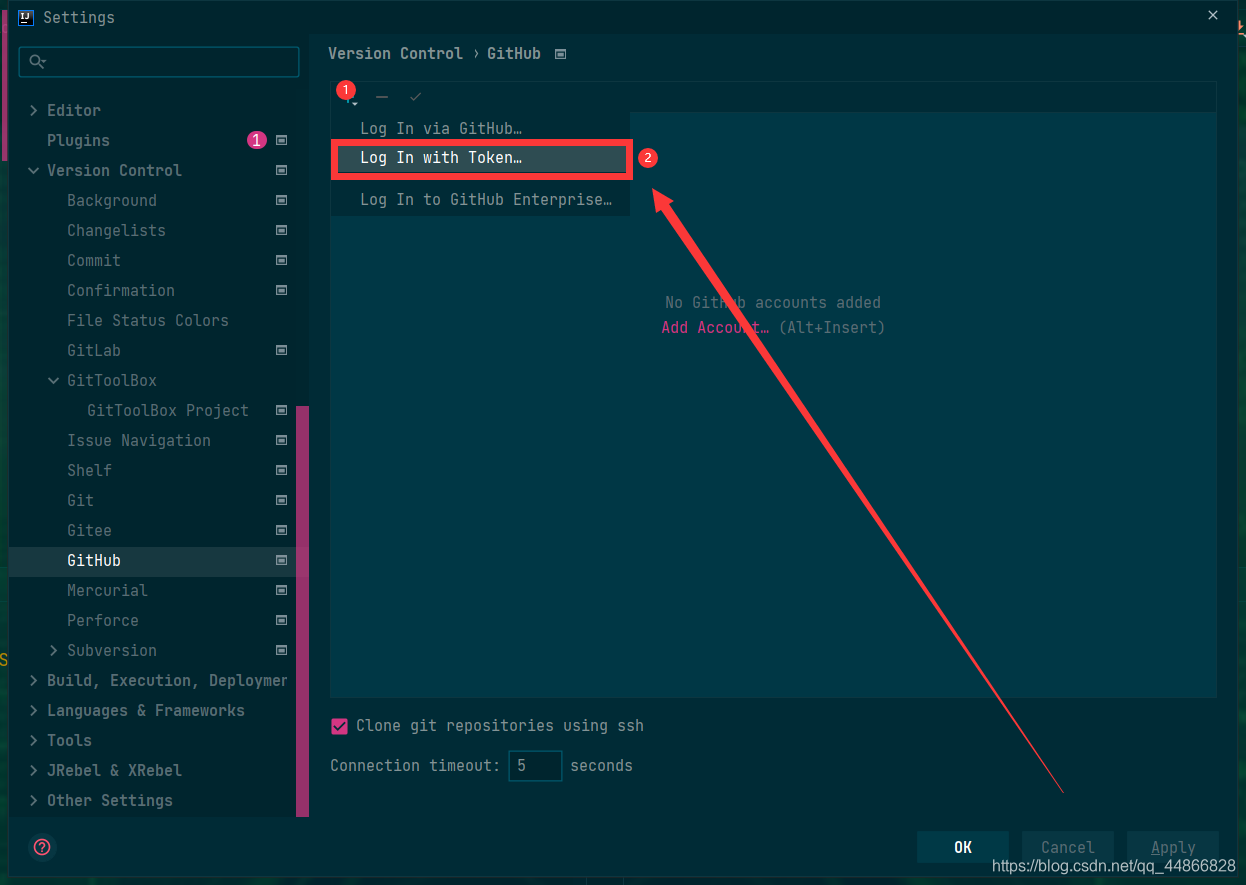
Task: Click project-level icon next to Plugins
Action: pos(282,140)
